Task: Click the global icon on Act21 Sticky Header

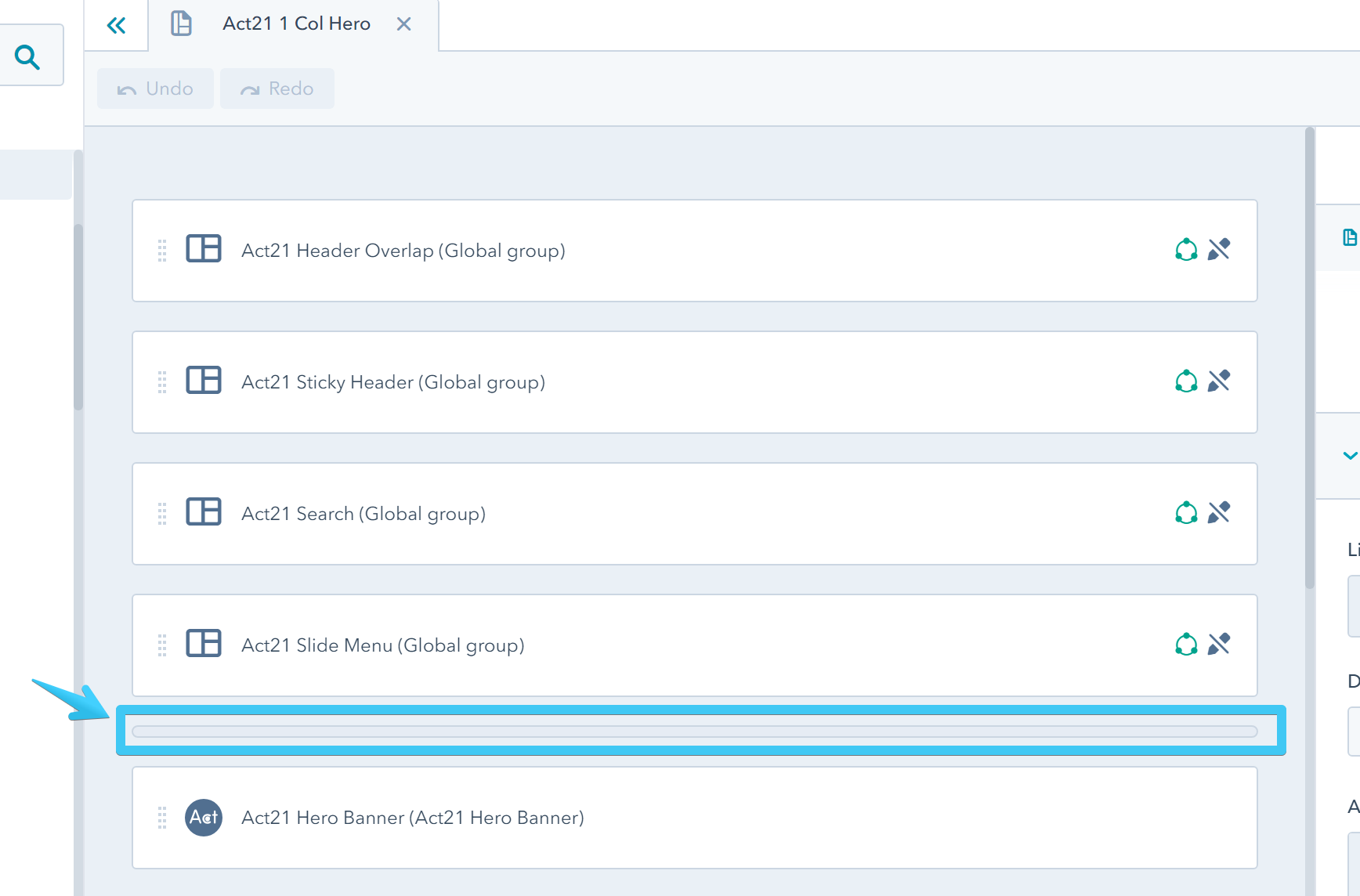Action: pyautogui.click(x=1186, y=381)
